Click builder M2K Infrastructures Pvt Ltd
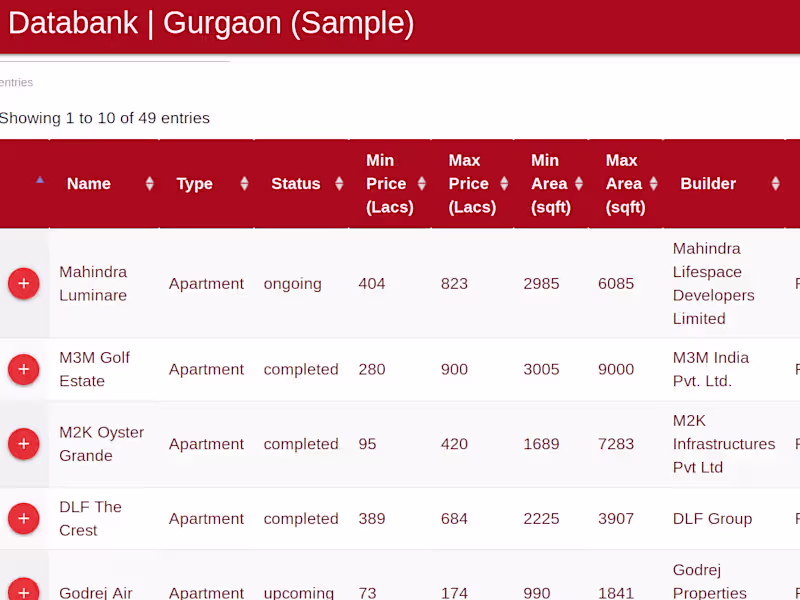 point(723,443)
